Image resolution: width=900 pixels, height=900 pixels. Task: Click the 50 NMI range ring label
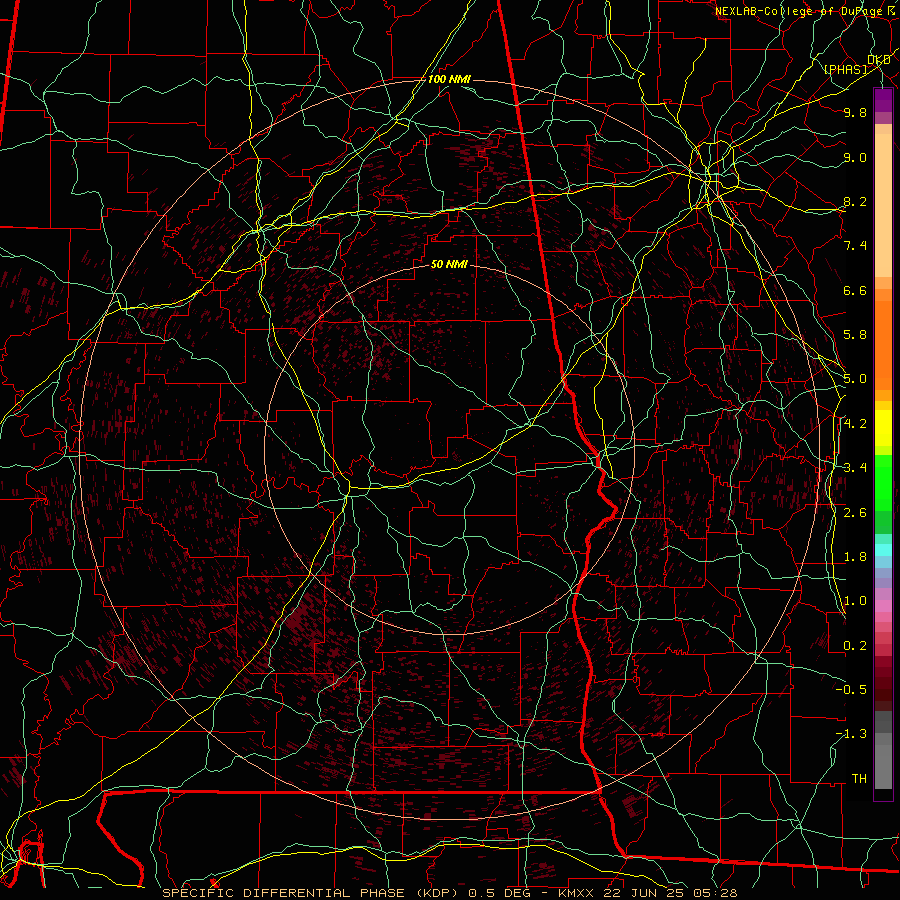coord(449,264)
